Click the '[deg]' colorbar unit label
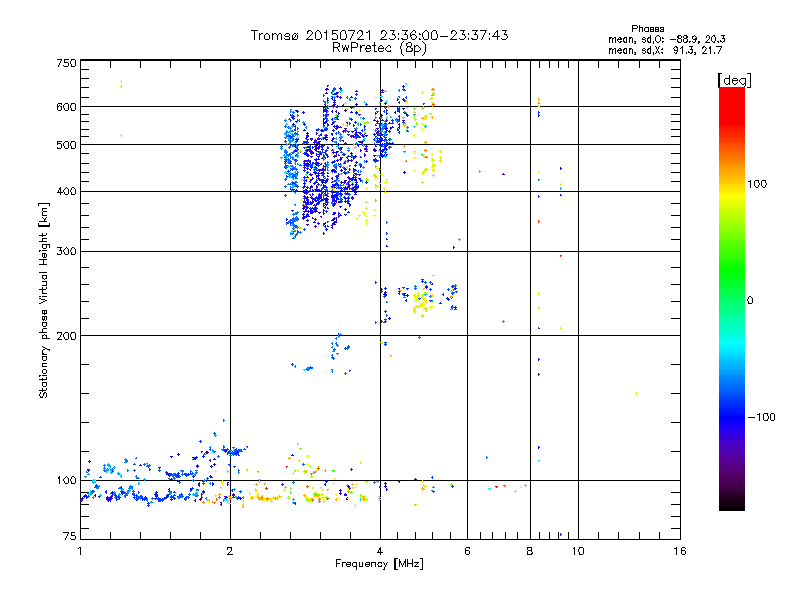Viewport: 800px width, 600px height. point(734,80)
